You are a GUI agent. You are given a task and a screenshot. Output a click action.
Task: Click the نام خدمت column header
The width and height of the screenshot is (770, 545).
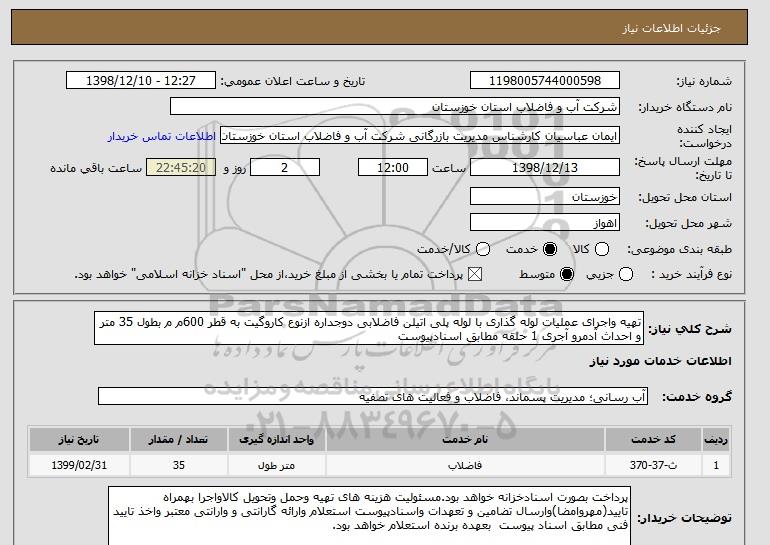[x=465, y=439]
